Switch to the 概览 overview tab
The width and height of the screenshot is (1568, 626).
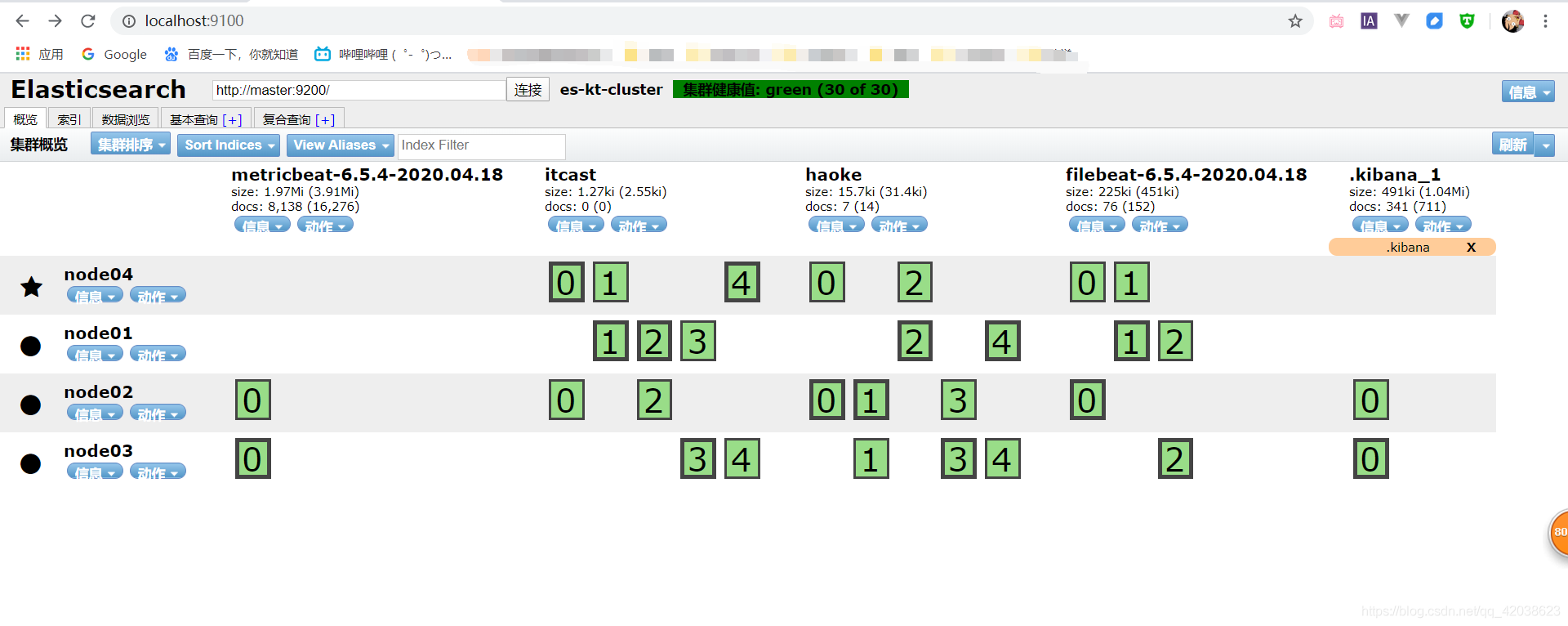point(25,119)
